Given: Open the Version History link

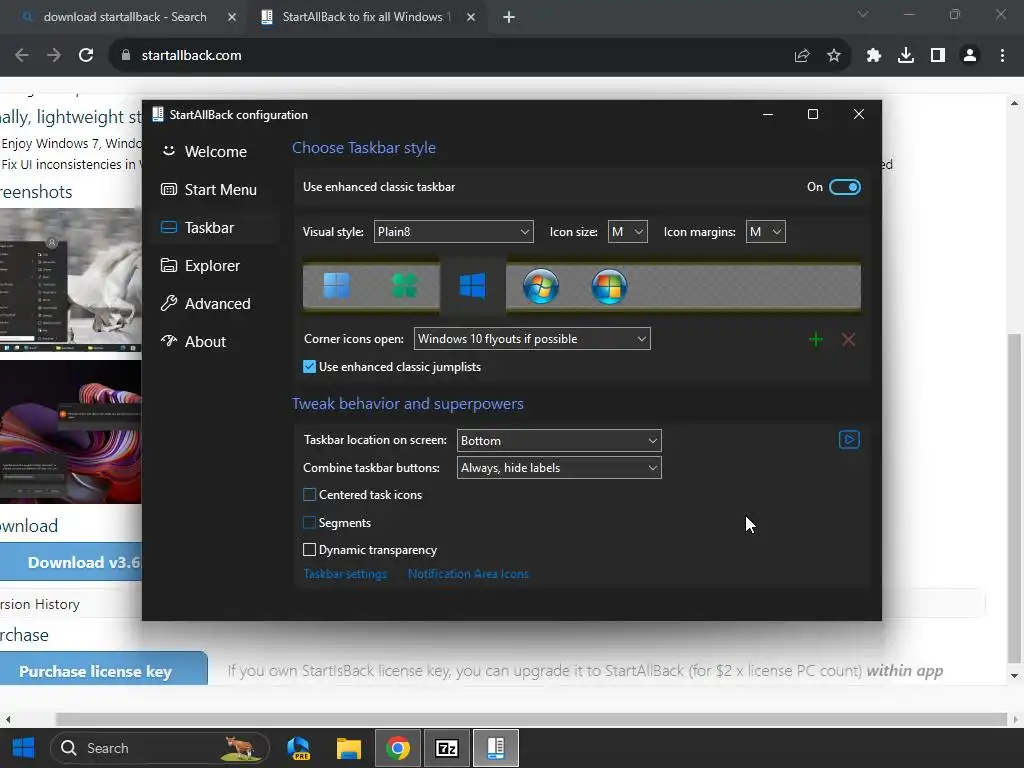Looking at the screenshot, I should [x=40, y=604].
